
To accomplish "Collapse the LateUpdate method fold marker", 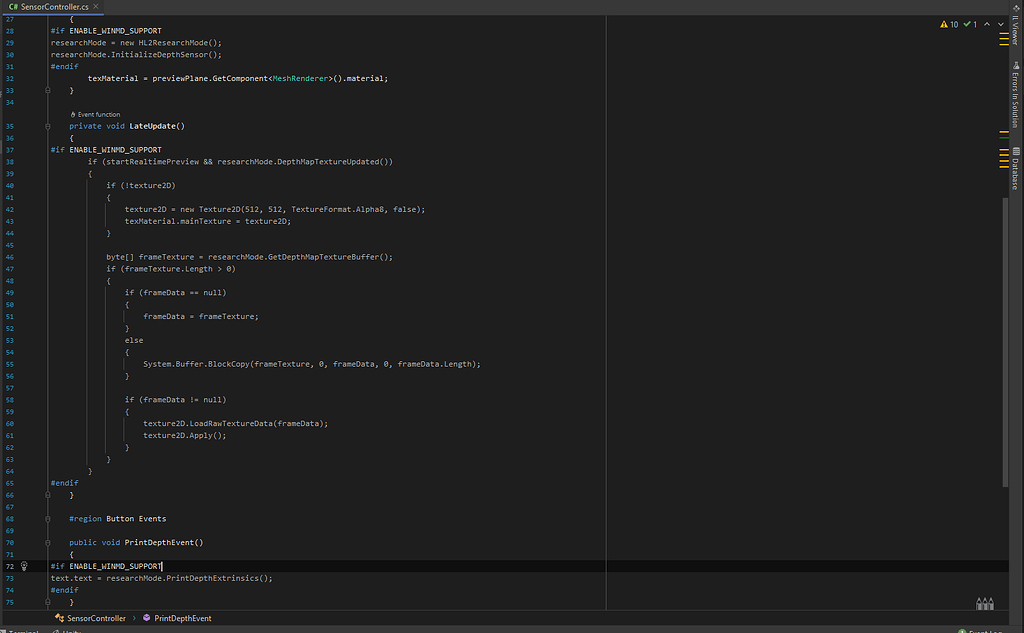I will 46,126.
